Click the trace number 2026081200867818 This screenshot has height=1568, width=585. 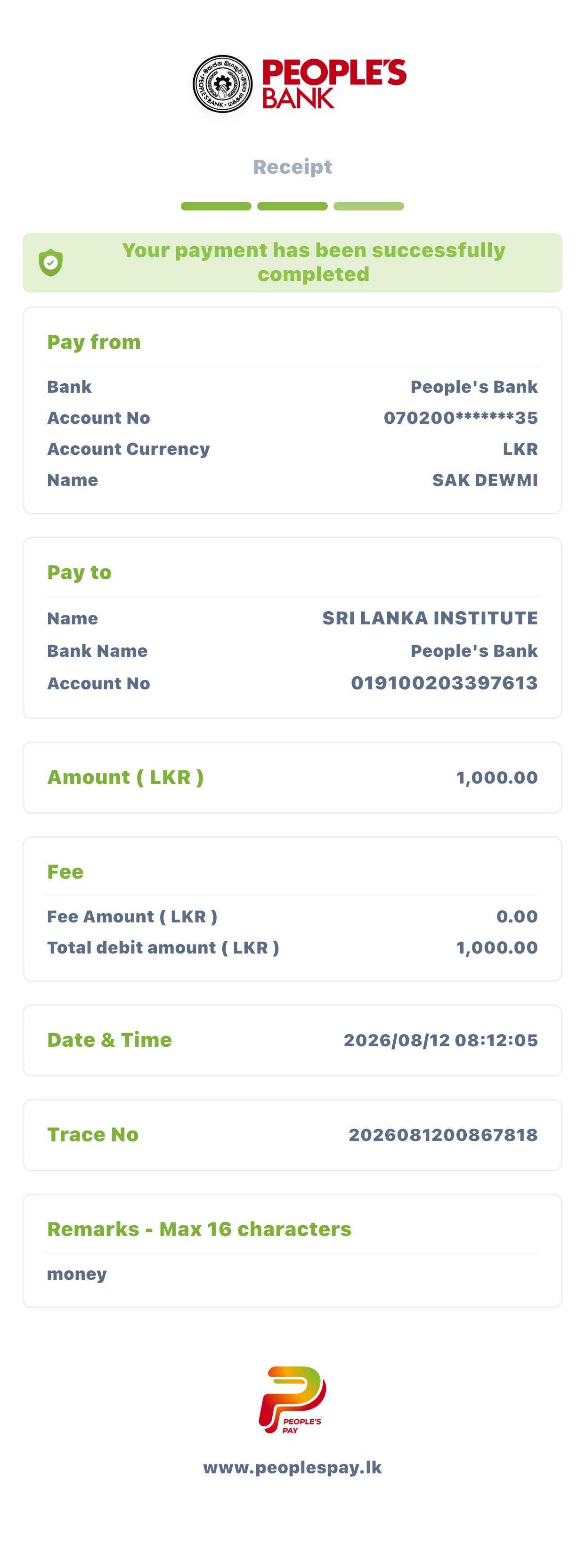click(x=443, y=1135)
